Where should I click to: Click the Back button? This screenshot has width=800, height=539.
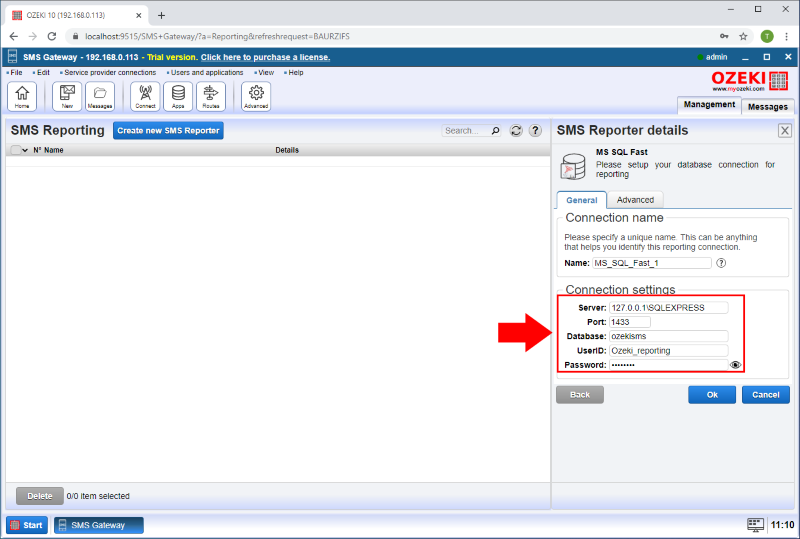580,395
